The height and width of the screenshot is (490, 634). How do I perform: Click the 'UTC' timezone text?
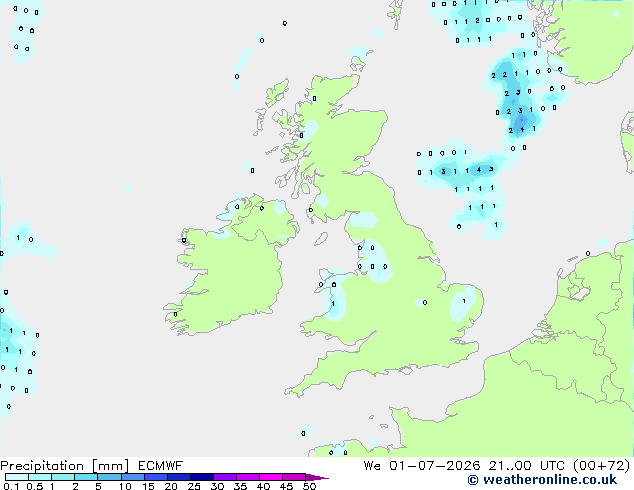552,466
